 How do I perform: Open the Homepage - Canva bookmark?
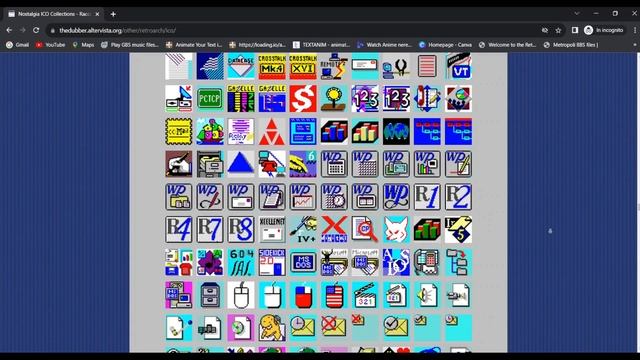point(445,45)
